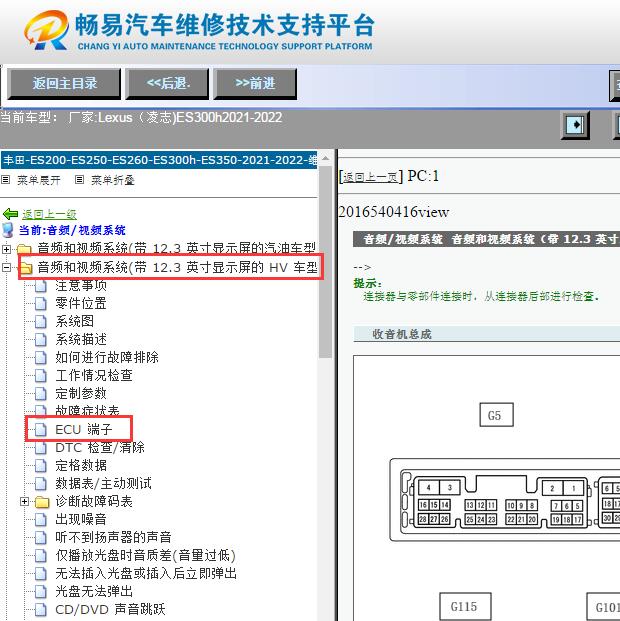Open the 注意事项 page

tap(81, 285)
